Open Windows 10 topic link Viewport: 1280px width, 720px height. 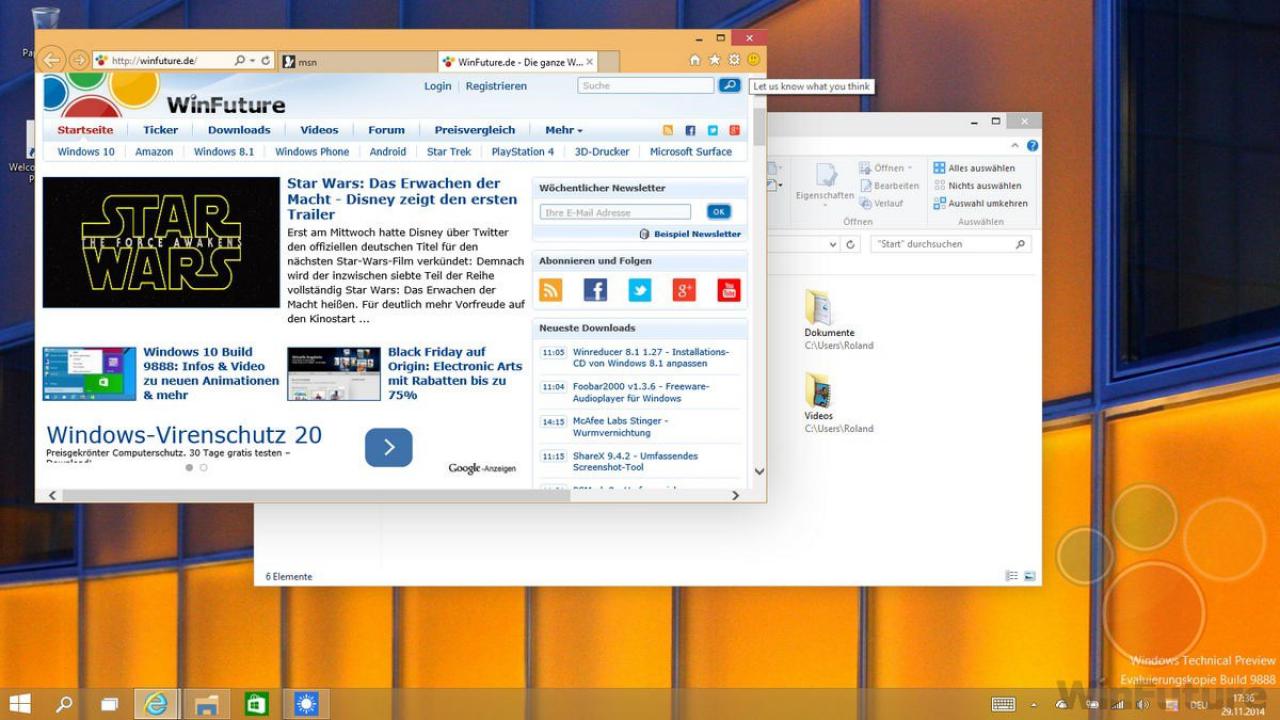86,152
